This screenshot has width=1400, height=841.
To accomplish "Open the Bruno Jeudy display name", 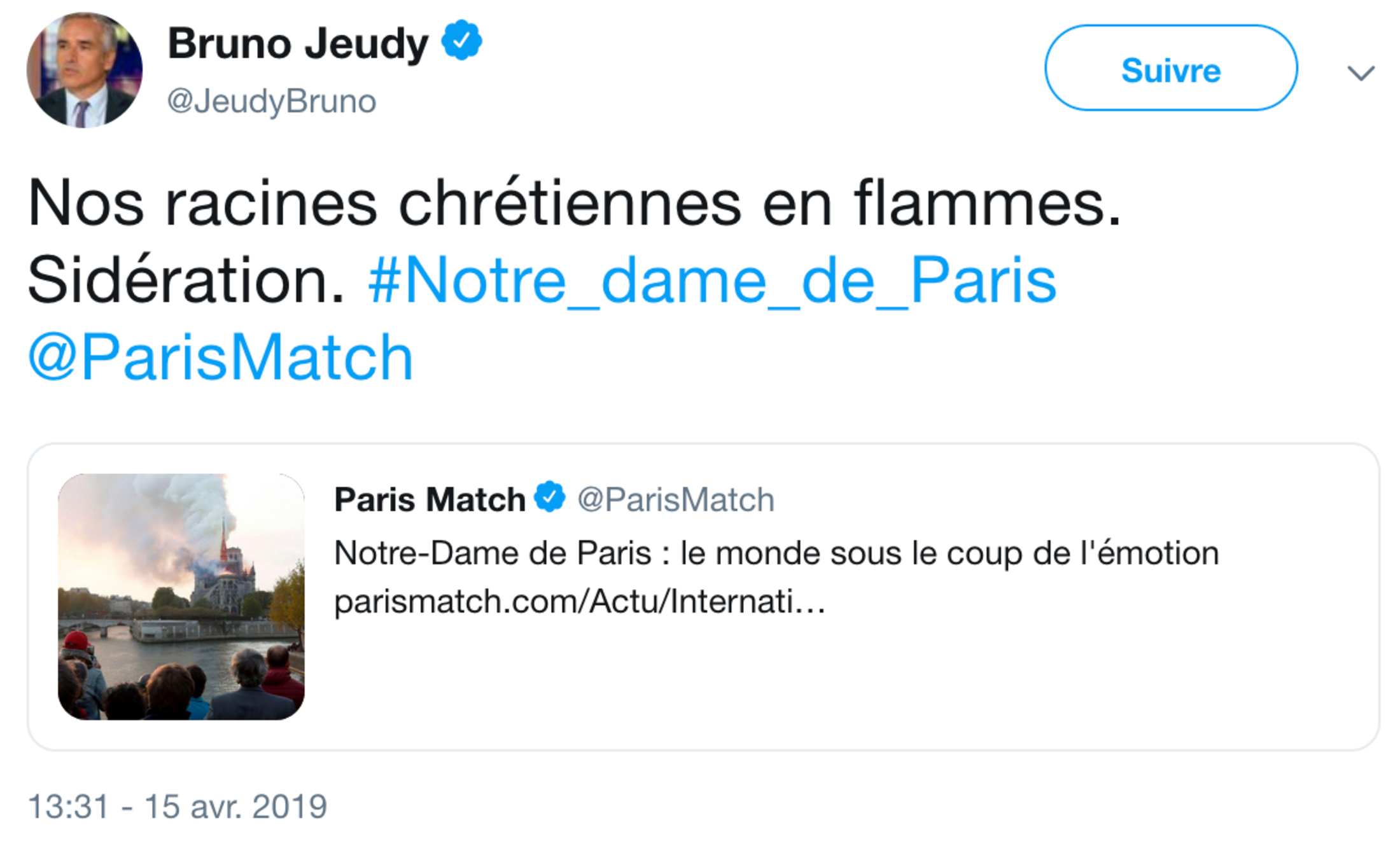I will pos(297,43).
